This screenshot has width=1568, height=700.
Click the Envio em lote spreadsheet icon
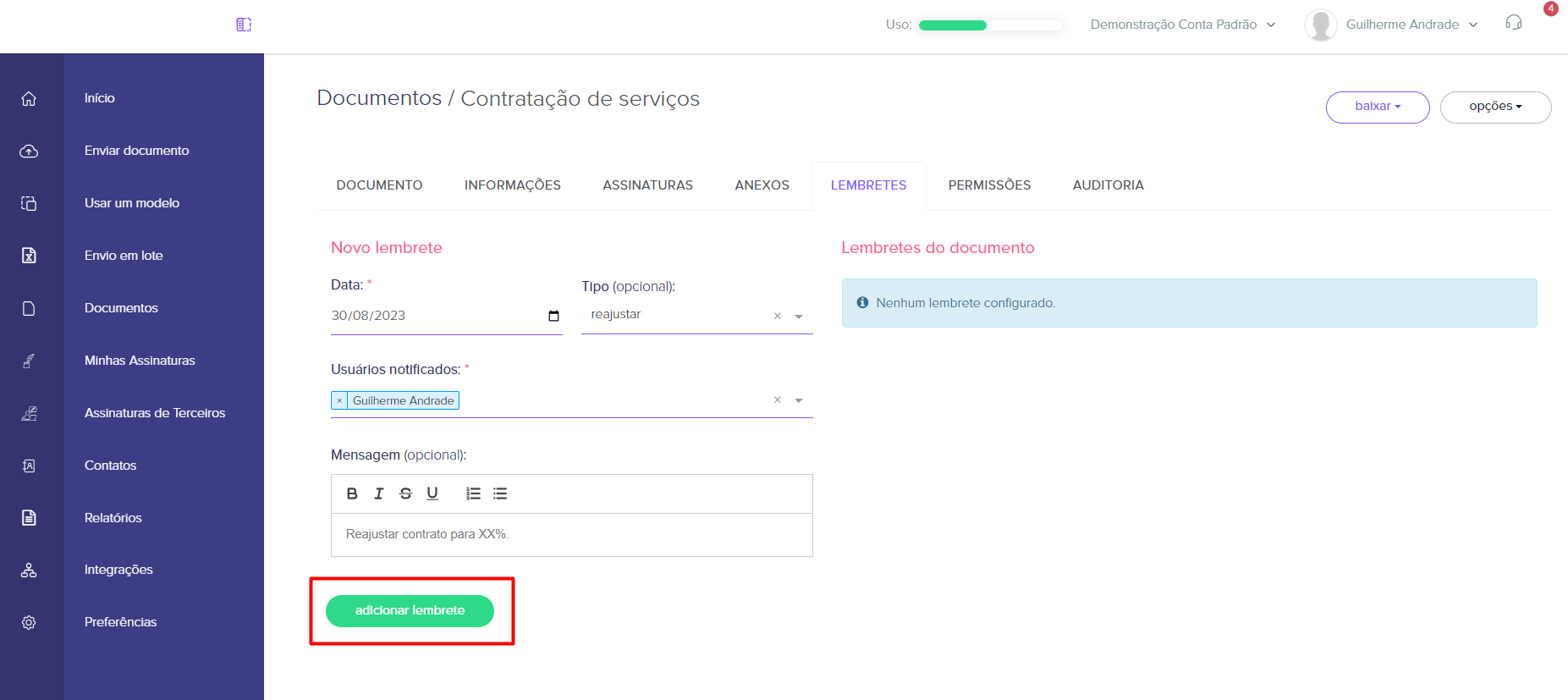pos(29,256)
